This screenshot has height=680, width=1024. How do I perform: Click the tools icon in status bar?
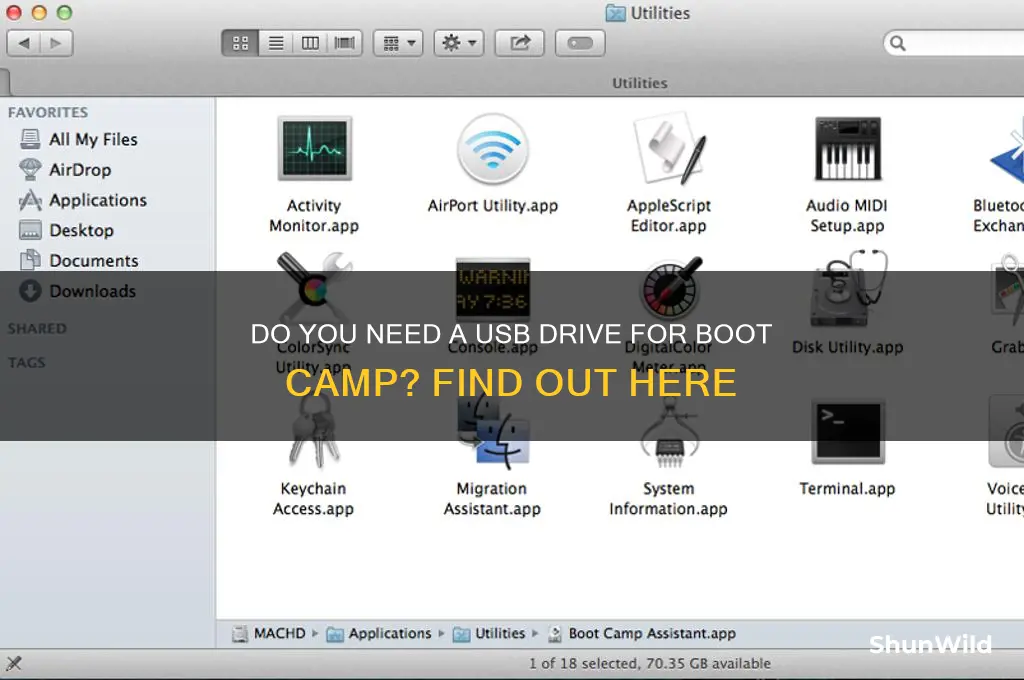click(x=14, y=664)
